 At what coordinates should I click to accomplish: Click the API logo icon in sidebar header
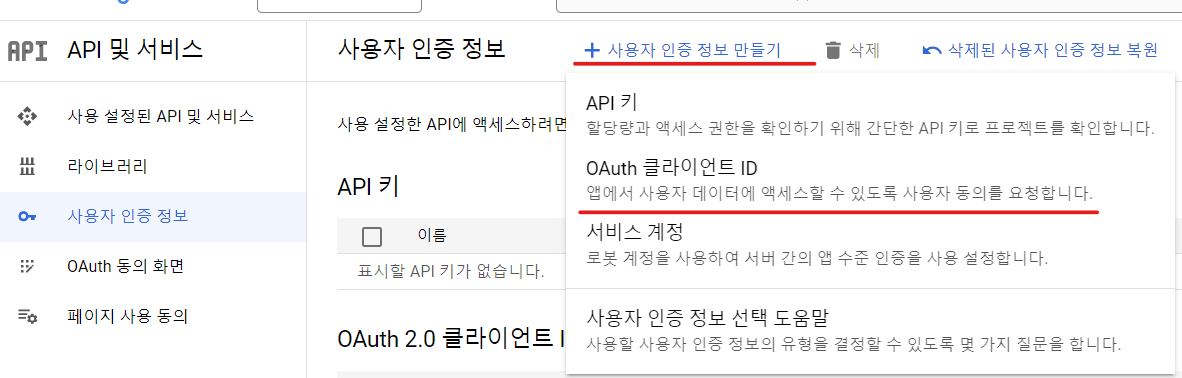pos(27,51)
